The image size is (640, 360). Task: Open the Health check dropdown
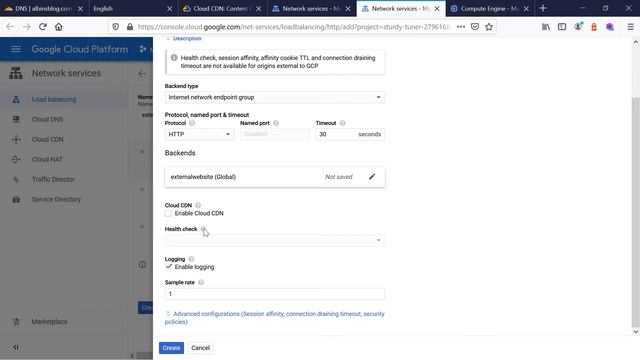click(x=275, y=240)
